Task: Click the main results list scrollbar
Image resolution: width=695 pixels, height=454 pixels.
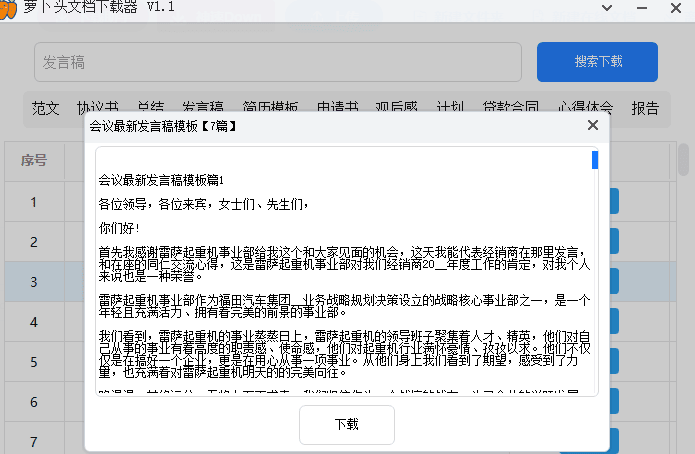Action: [686, 160]
